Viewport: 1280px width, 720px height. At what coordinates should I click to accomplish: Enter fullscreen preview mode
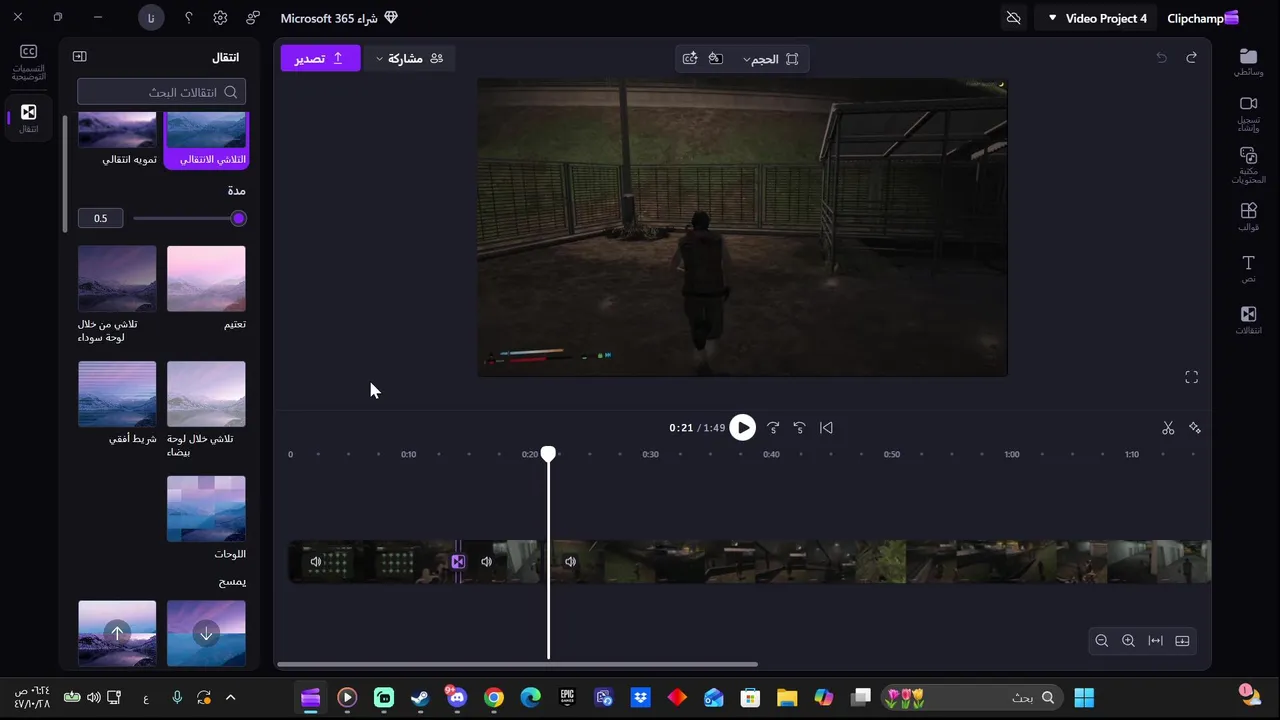click(1191, 377)
